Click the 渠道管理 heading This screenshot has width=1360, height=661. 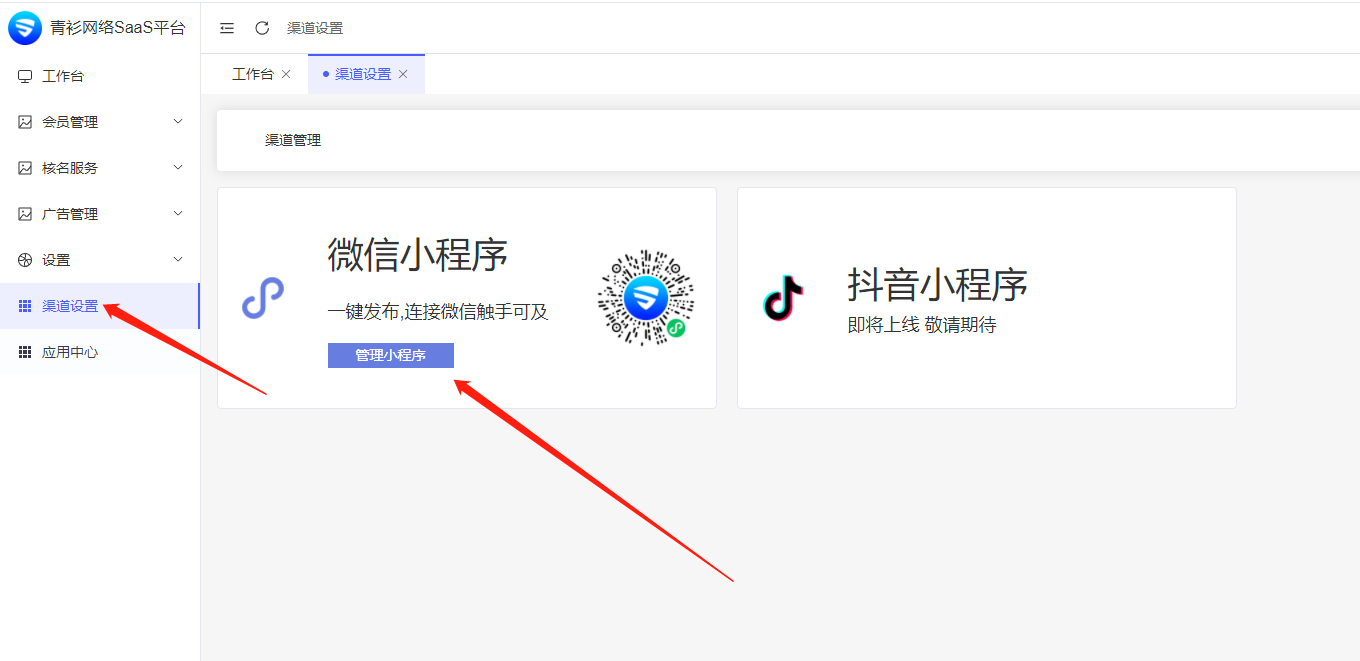click(293, 141)
